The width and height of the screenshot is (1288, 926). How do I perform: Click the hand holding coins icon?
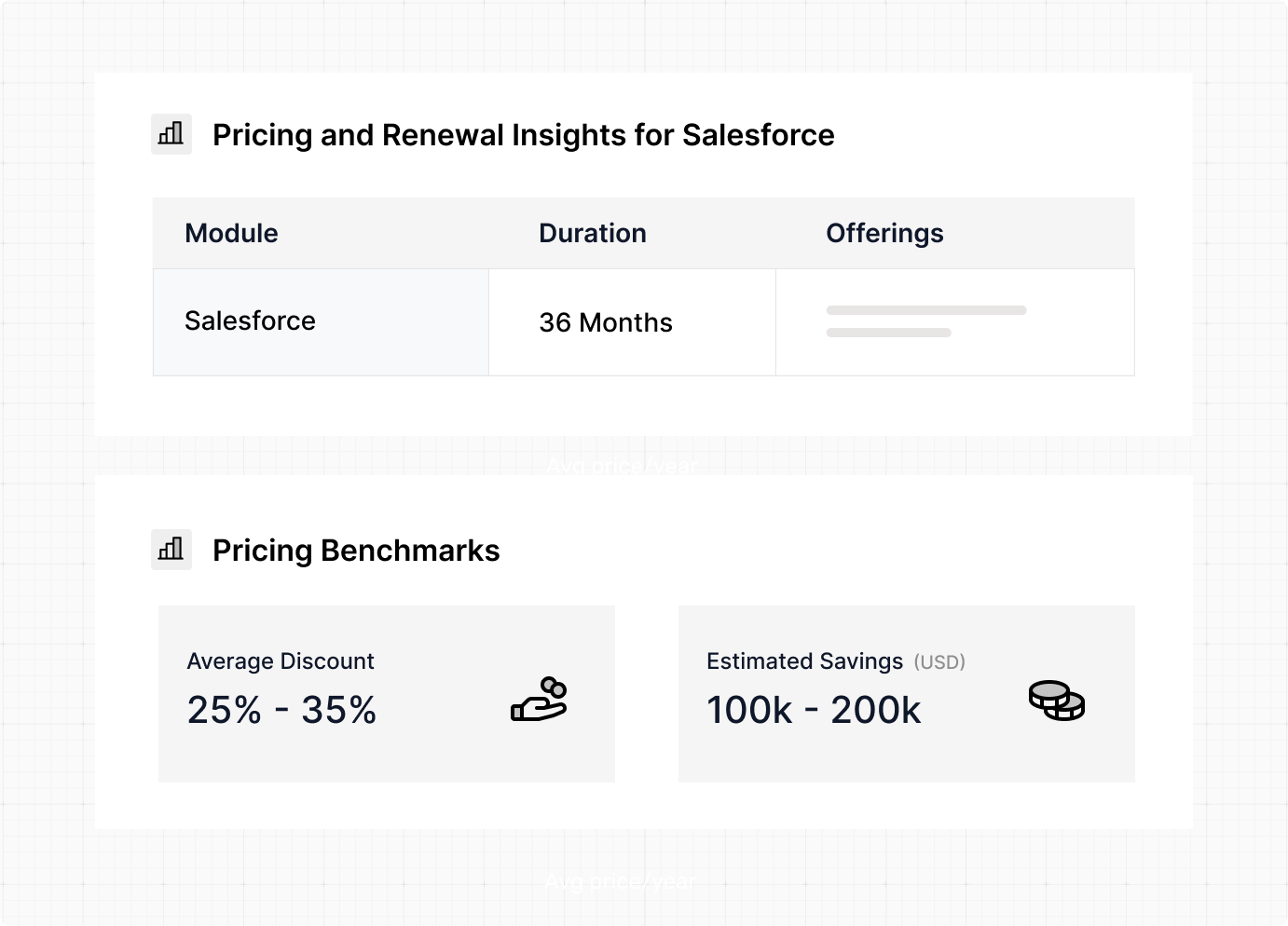pyautogui.click(x=540, y=700)
